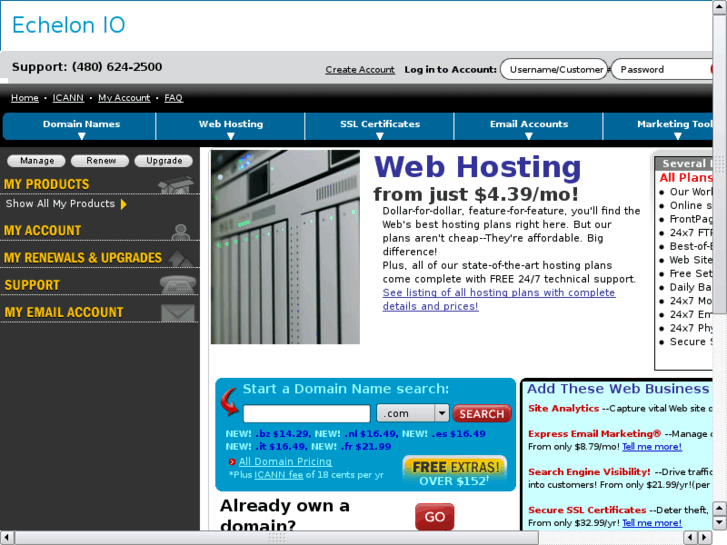Click the curved red arrow by domain search
Image resolution: width=727 pixels, height=545 pixels.
pyautogui.click(x=230, y=401)
